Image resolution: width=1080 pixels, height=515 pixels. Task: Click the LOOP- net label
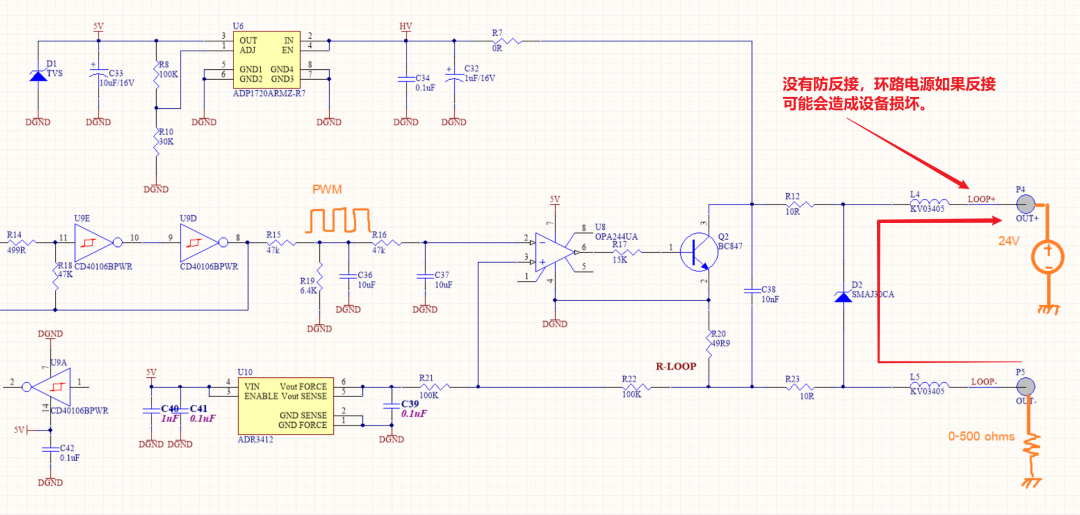pos(984,381)
